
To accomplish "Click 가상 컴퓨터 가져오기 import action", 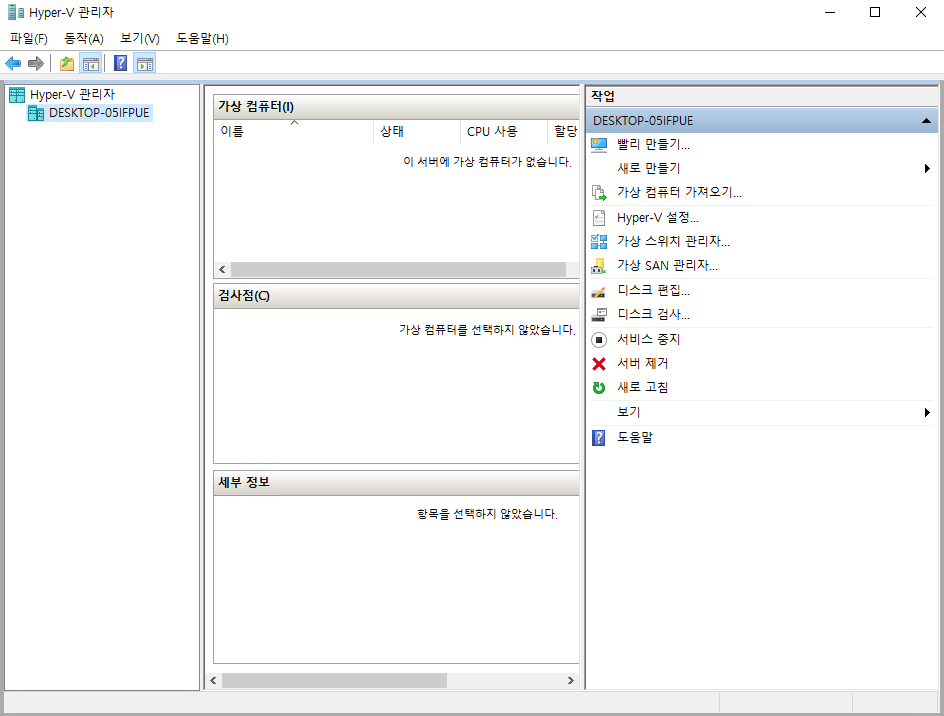I will (679, 192).
